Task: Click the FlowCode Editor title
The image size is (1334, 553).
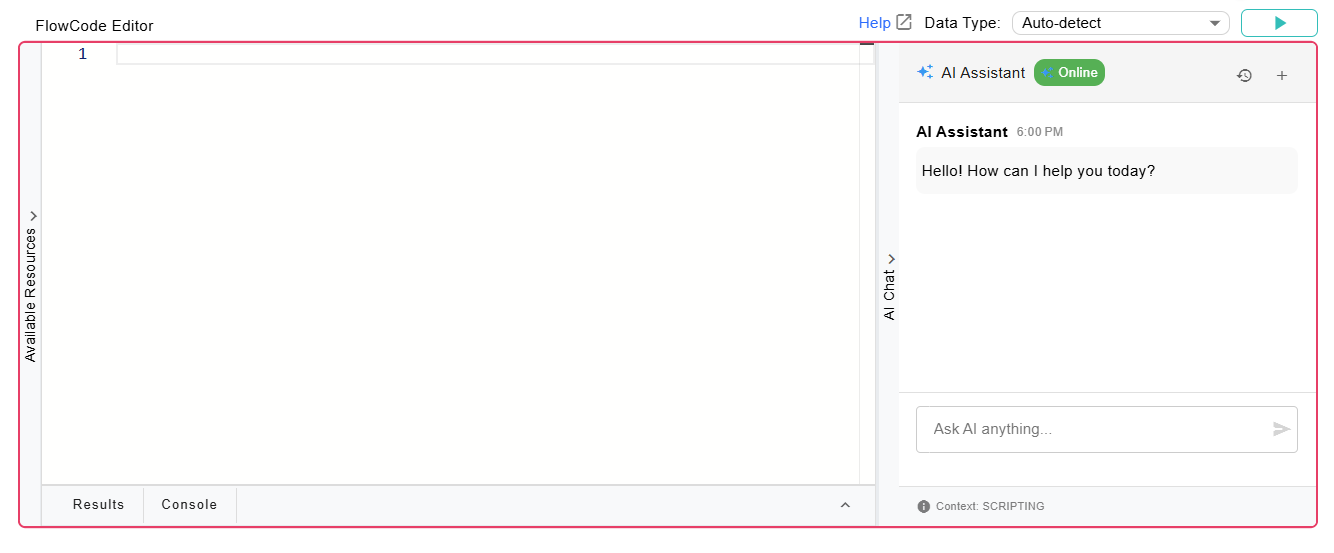Action: point(95,26)
